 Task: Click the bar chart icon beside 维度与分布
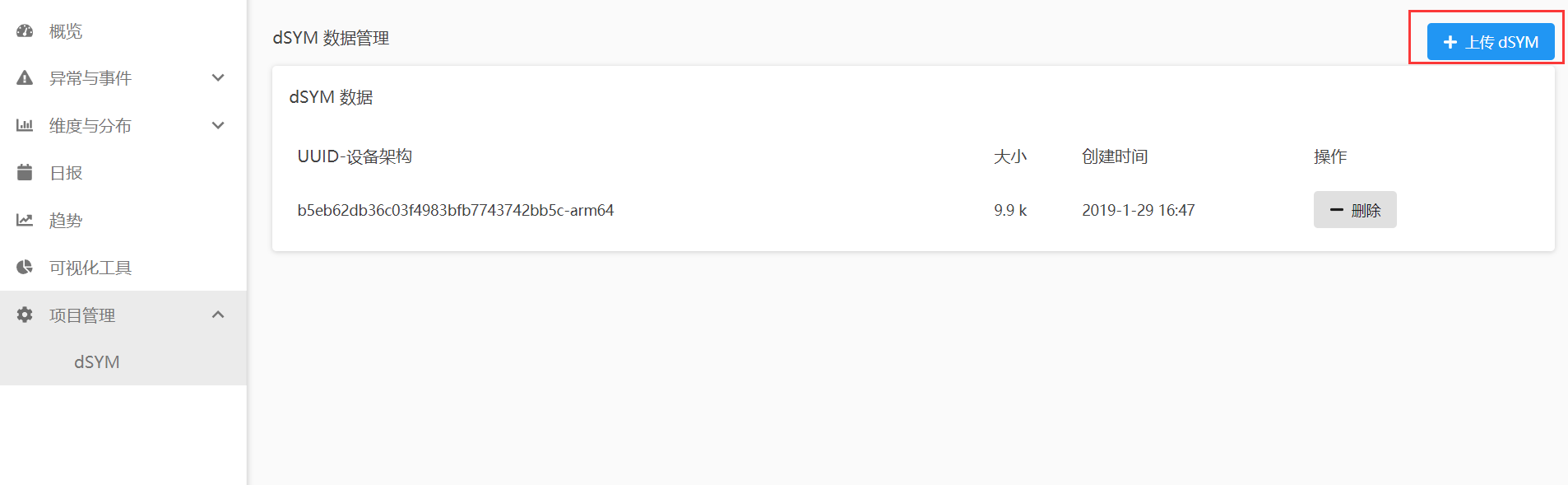[25, 126]
